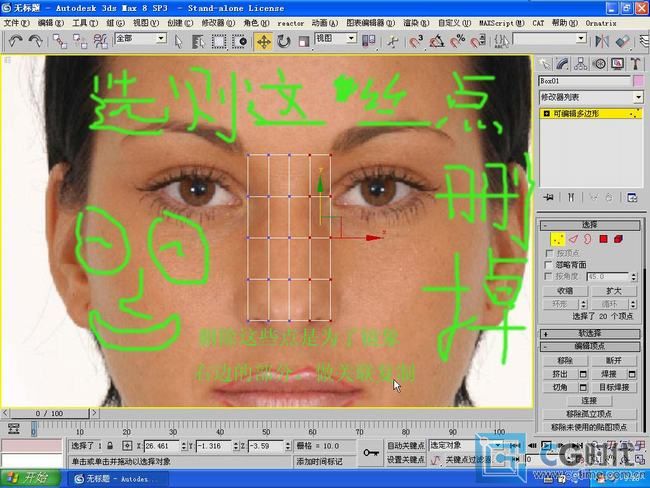Click the Mirror tool icon
650x488 pixels.
point(602,41)
